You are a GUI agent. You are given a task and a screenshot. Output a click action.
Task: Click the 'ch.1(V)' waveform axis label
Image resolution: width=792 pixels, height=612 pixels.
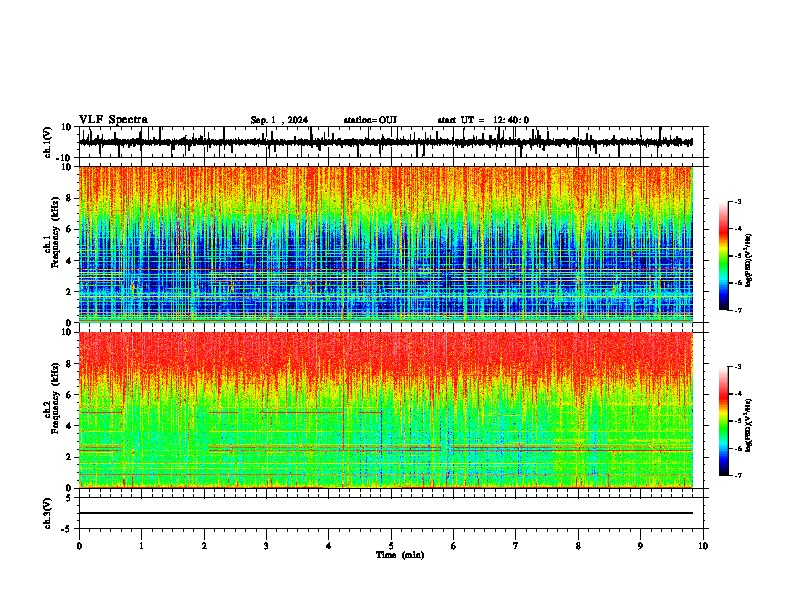48,142
